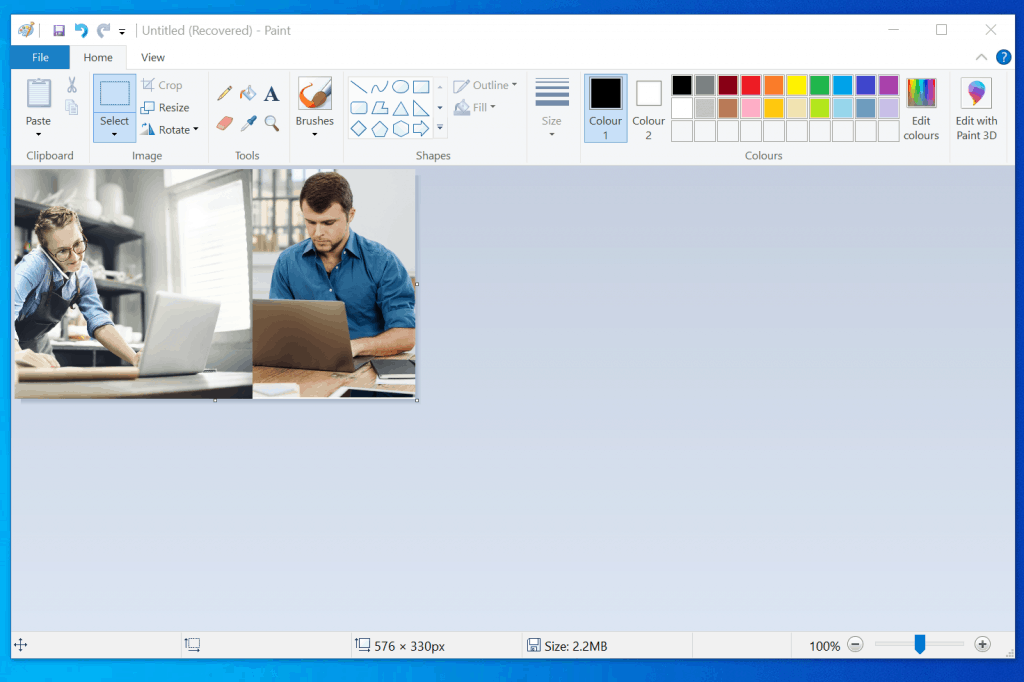Pick the yellow colour swatch

pos(797,86)
